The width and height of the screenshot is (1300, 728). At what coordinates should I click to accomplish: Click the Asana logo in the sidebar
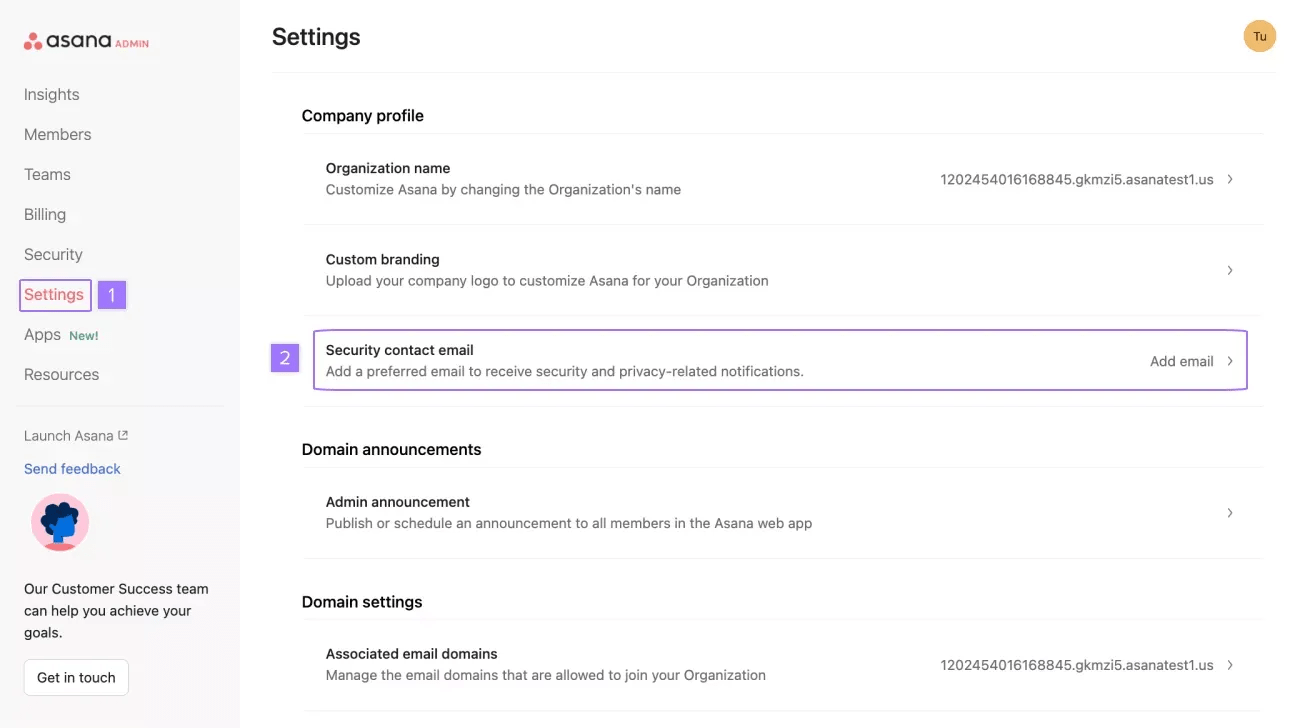[x=85, y=40]
